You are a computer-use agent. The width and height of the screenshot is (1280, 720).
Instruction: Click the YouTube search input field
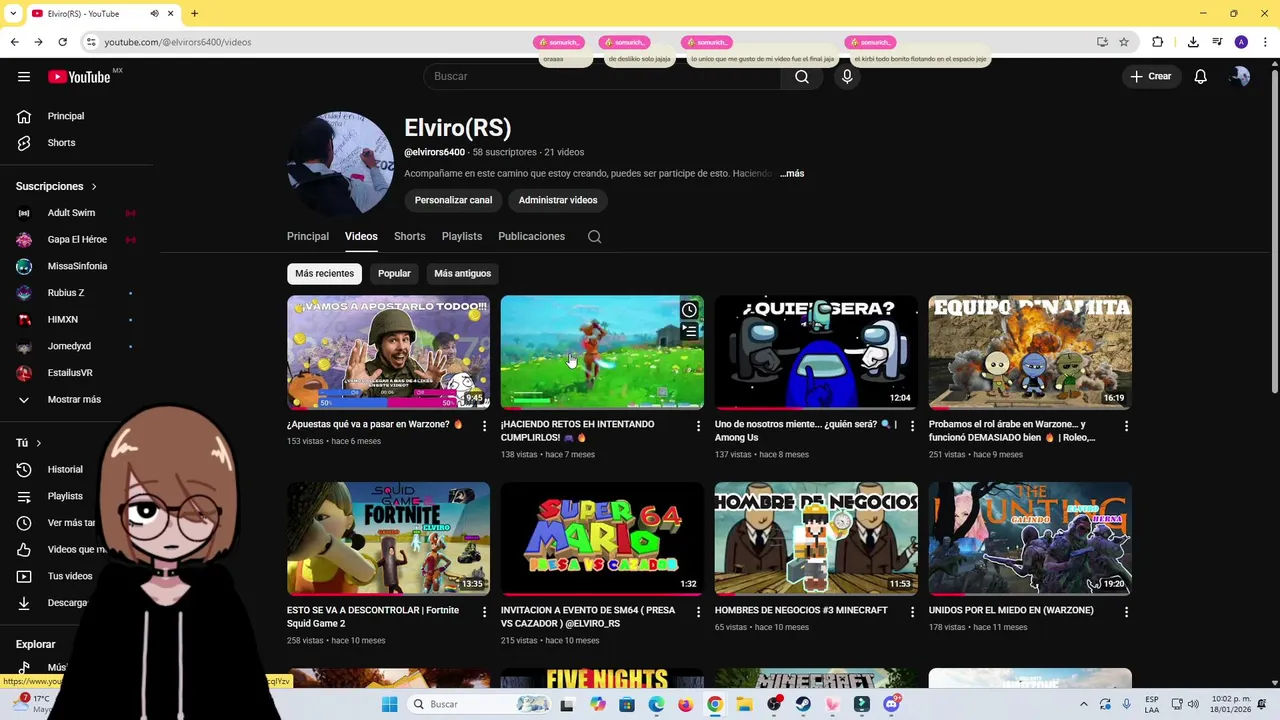(x=602, y=77)
